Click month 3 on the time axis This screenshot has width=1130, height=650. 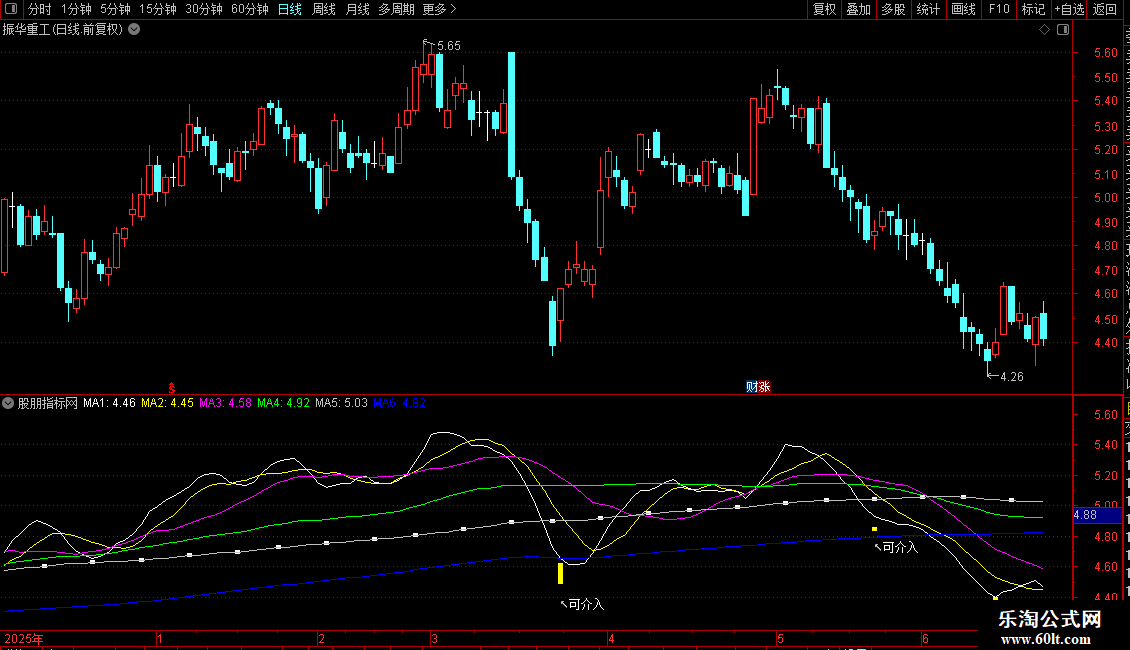[x=435, y=638]
